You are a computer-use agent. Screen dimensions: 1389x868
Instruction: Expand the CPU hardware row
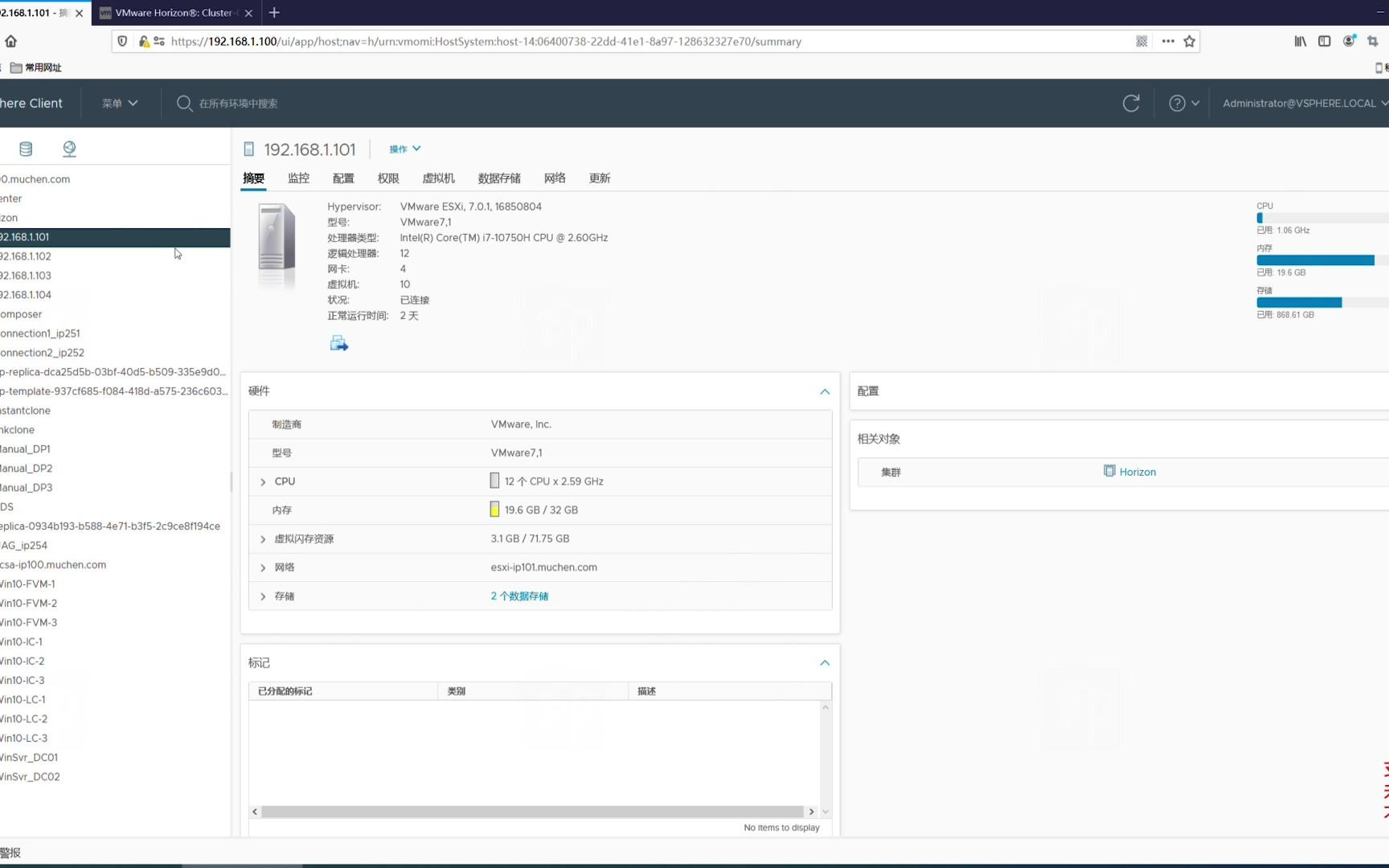[263, 481]
